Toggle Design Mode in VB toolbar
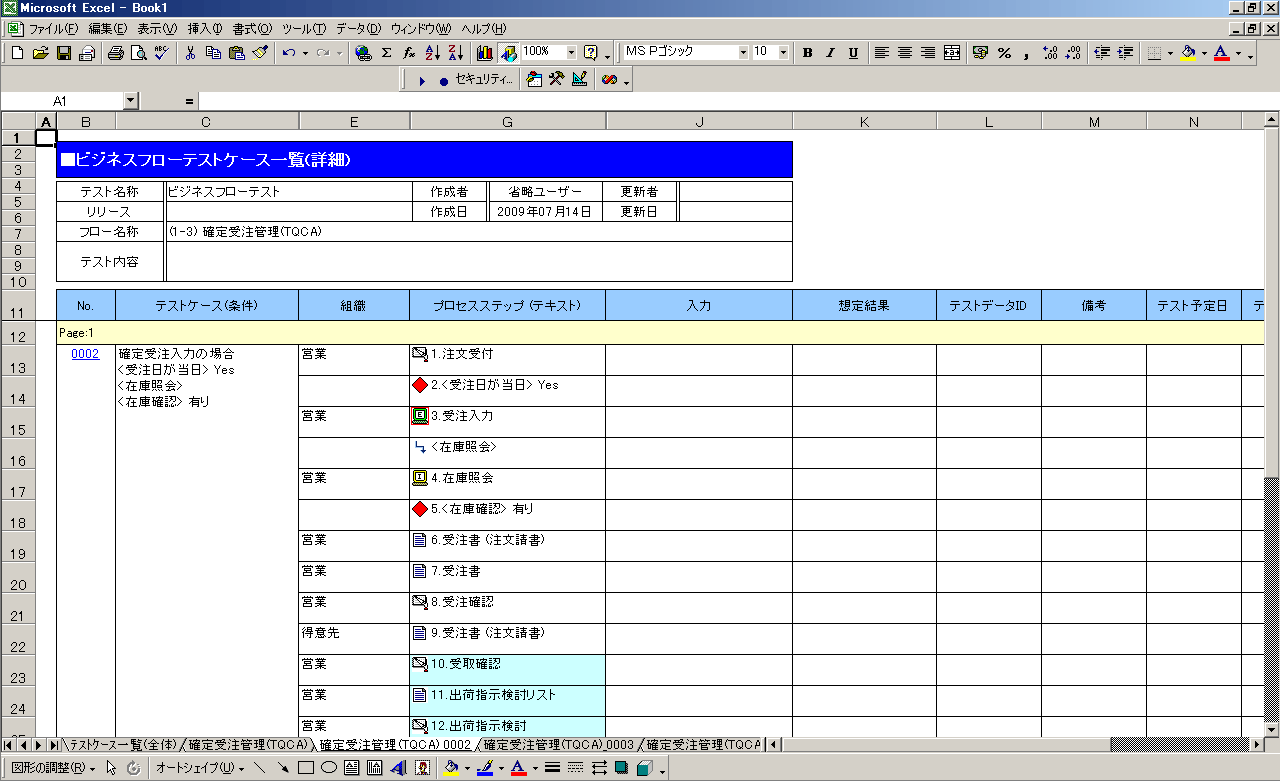 pyautogui.click(x=580, y=79)
